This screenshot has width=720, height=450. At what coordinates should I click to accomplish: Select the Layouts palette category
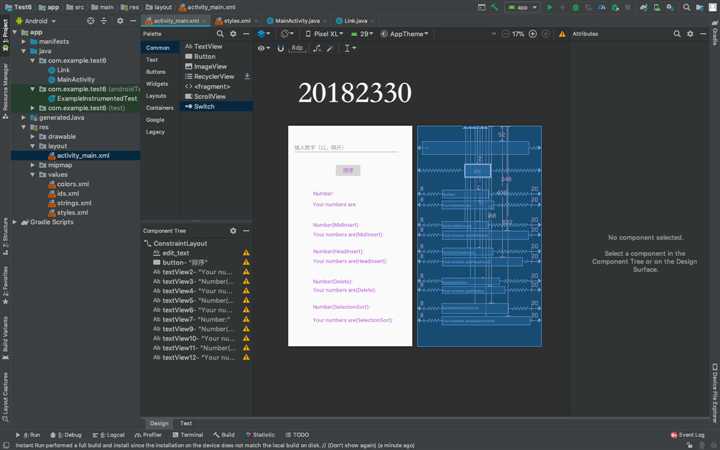156,96
